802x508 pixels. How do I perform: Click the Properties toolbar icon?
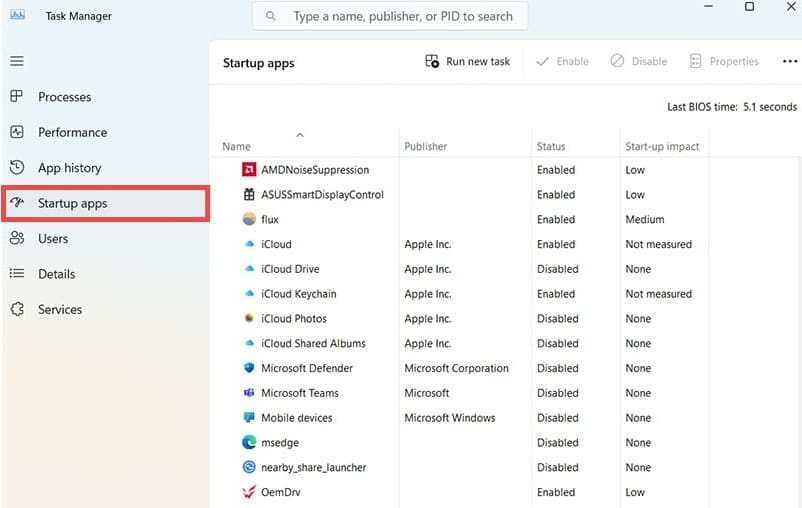click(696, 61)
